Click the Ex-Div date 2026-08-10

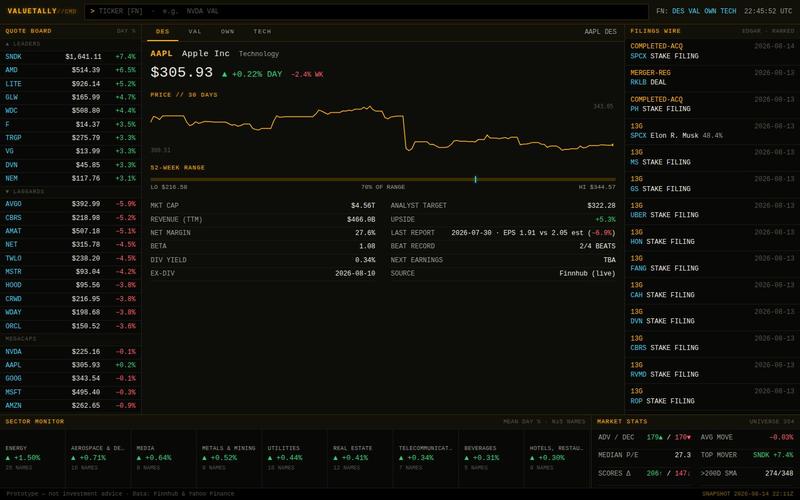click(355, 273)
